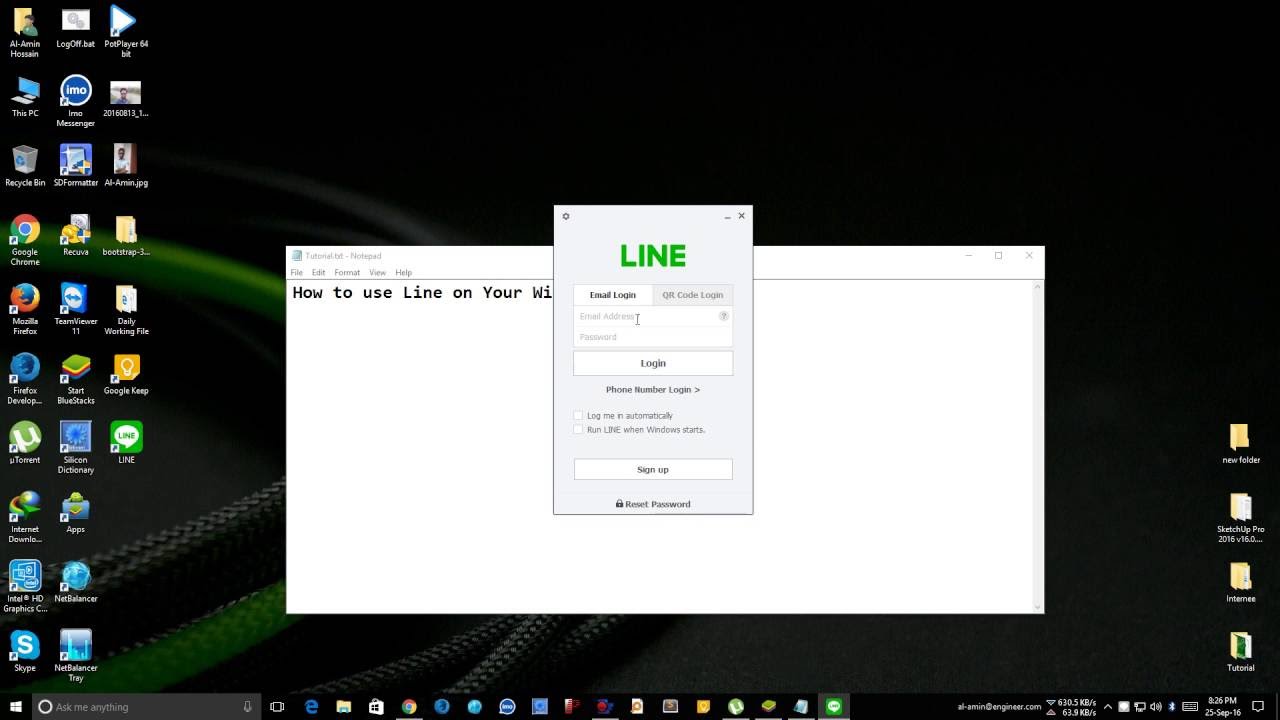Open Phone Number Login link

click(653, 390)
